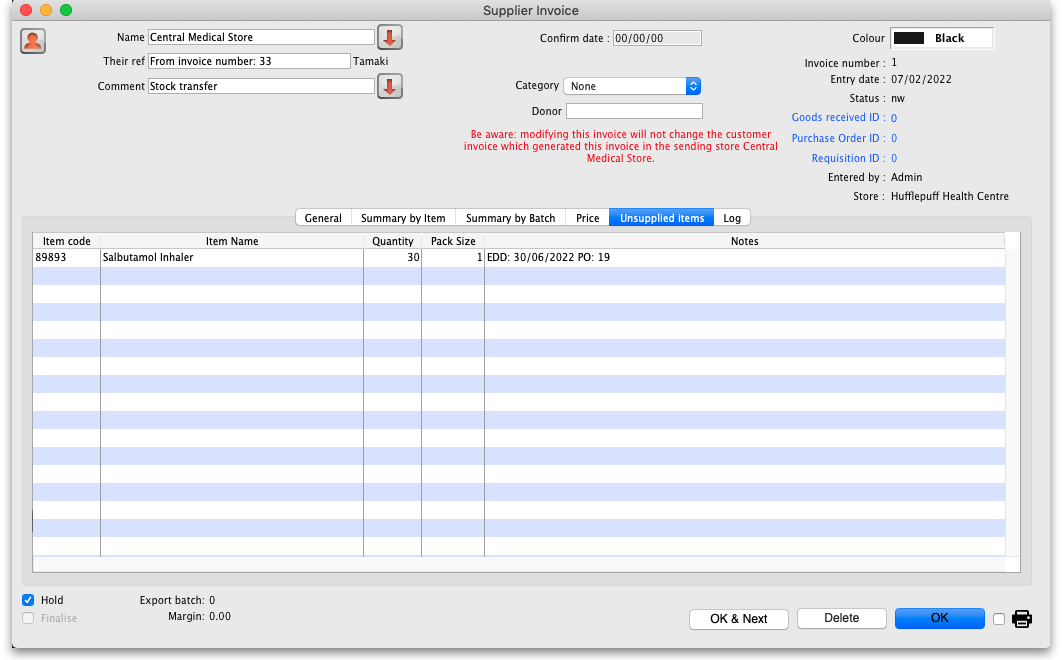Open the Category dropdown

point(632,87)
